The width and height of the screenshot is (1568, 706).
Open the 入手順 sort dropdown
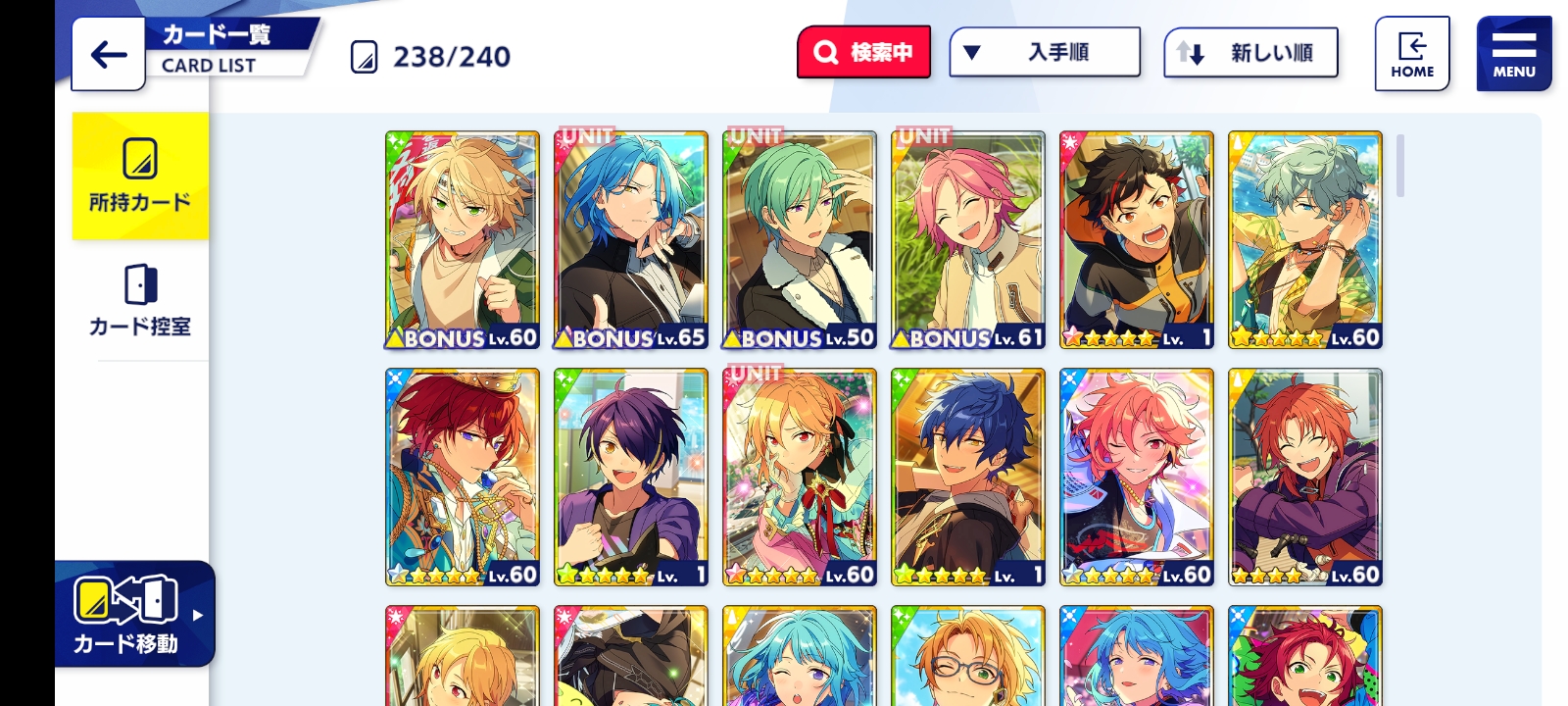click(x=1045, y=52)
